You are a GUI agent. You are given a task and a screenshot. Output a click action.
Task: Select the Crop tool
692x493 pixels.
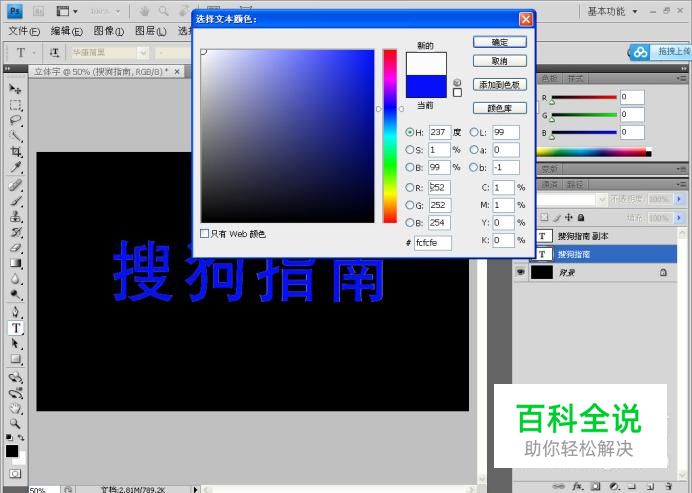(15, 152)
